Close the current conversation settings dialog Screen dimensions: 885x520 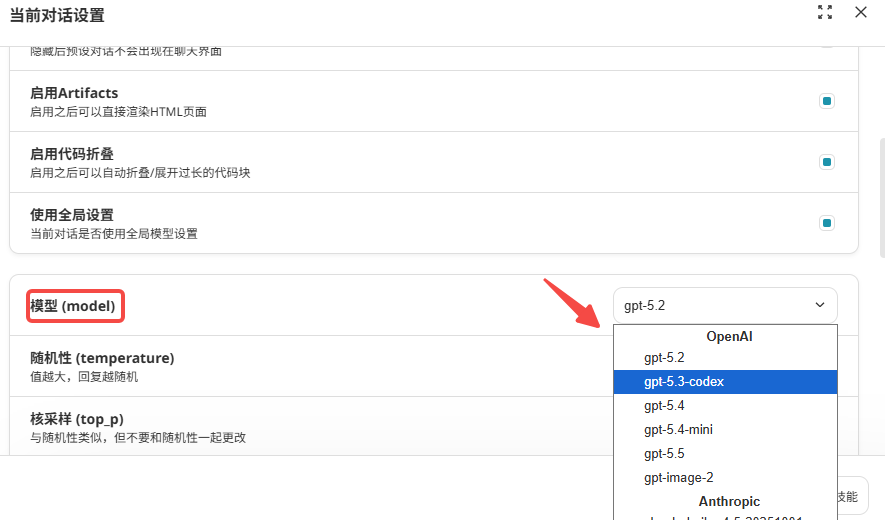[x=861, y=12]
